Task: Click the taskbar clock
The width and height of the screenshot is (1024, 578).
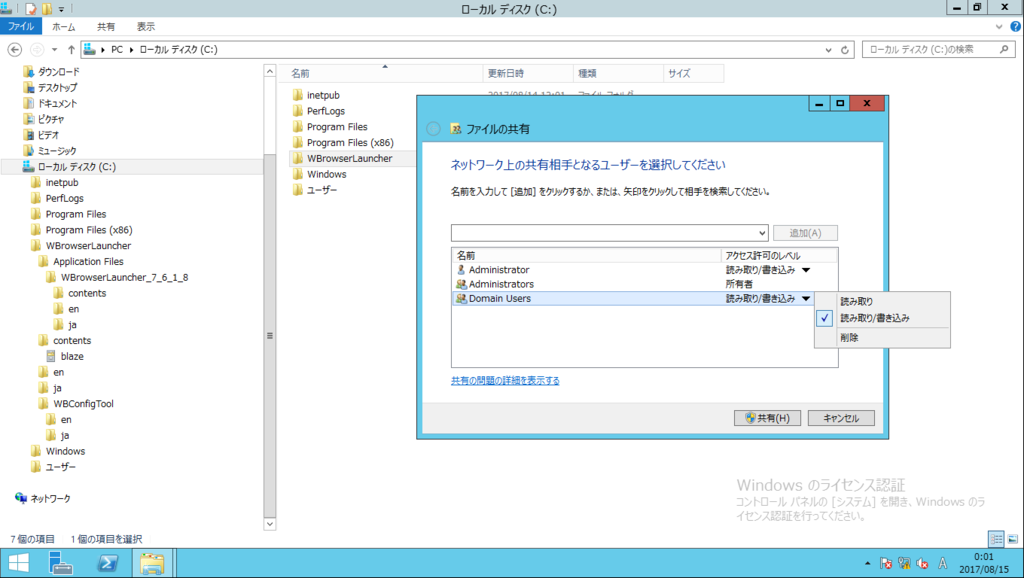Action: [x=984, y=563]
